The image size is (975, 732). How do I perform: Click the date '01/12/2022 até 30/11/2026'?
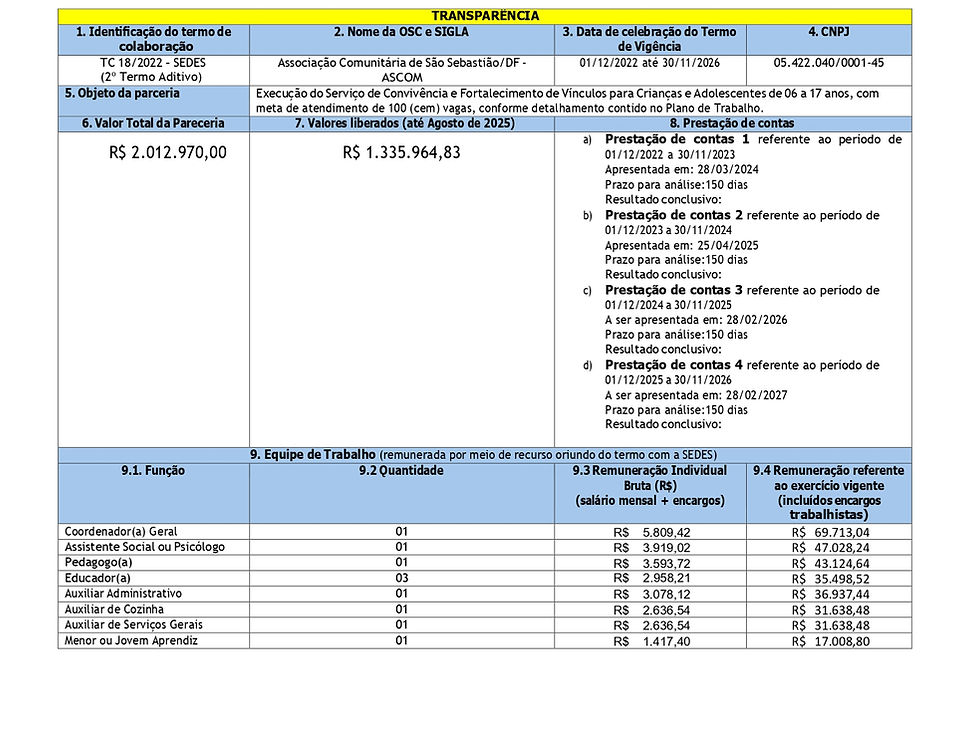click(650, 63)
